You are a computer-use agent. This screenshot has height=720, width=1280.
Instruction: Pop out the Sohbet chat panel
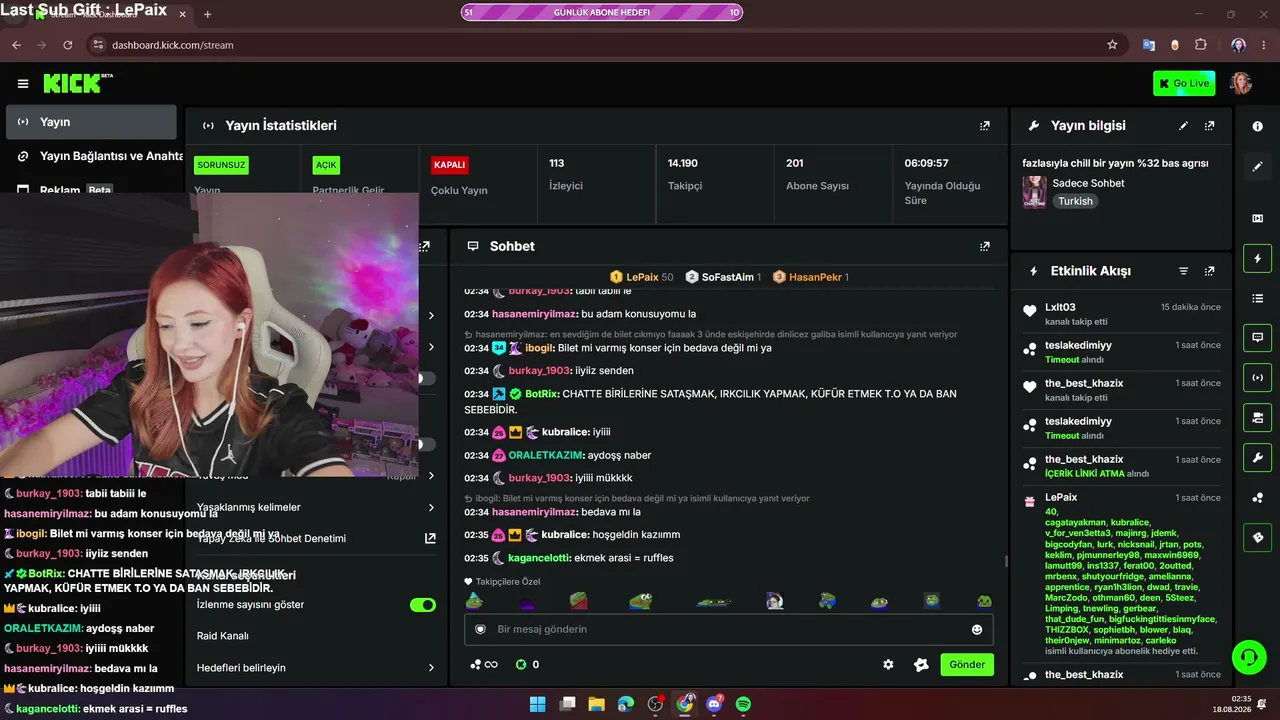point(985,246)
